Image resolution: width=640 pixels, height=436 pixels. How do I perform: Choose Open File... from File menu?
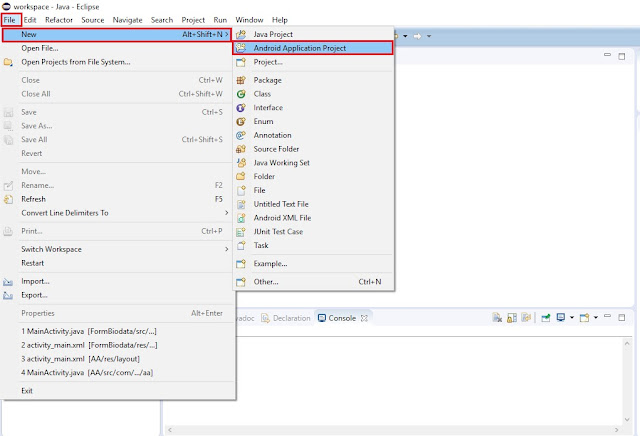117,48
